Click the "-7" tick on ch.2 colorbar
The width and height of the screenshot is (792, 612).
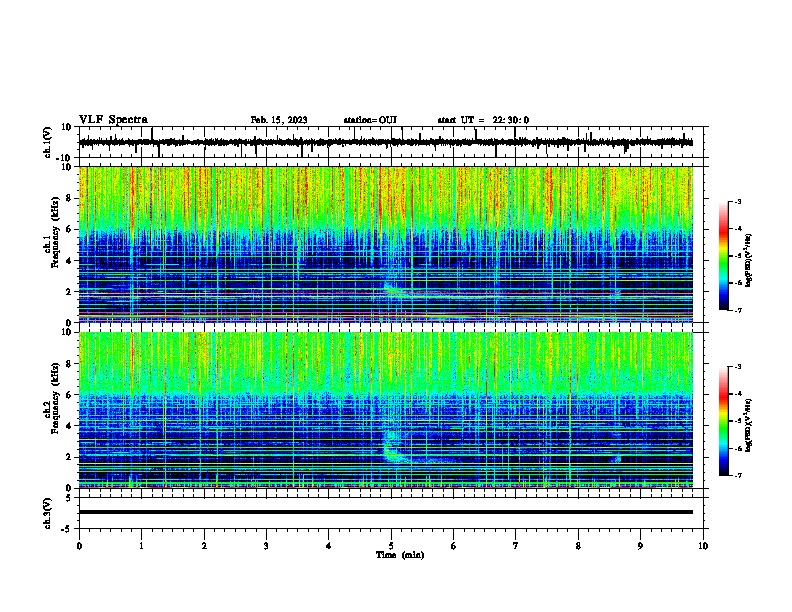[x=737, y=475]
